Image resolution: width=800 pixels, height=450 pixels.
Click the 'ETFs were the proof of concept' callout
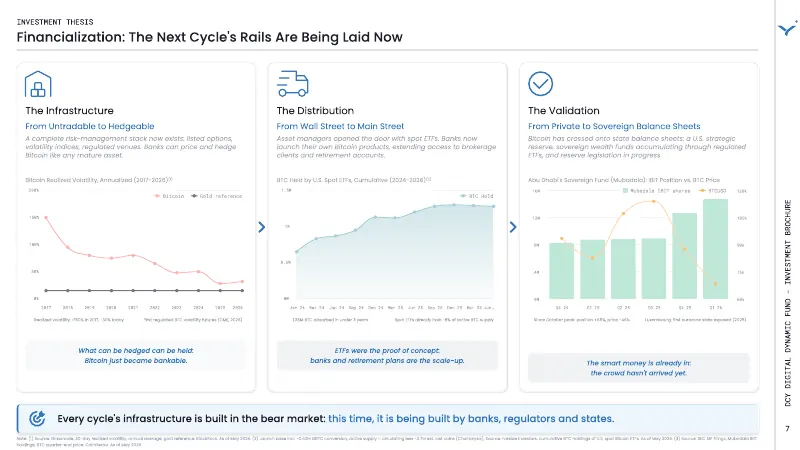pos(387,356)
